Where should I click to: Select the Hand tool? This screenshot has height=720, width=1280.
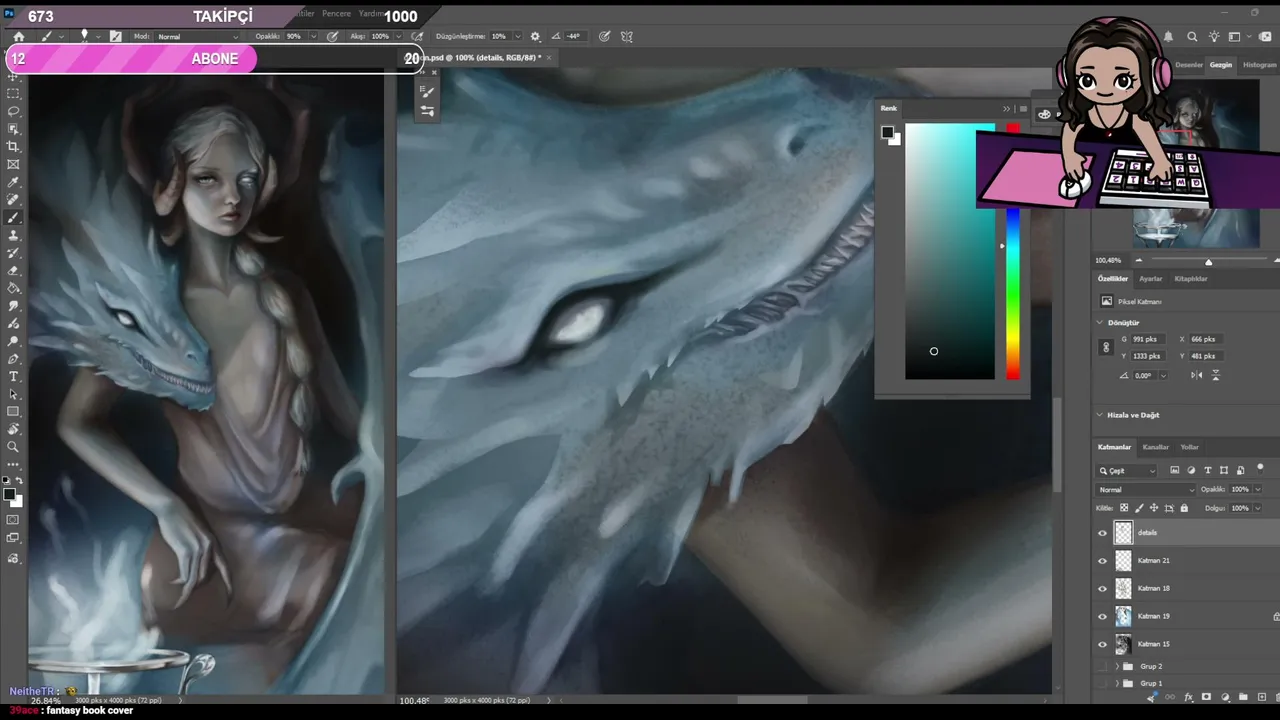13,430
